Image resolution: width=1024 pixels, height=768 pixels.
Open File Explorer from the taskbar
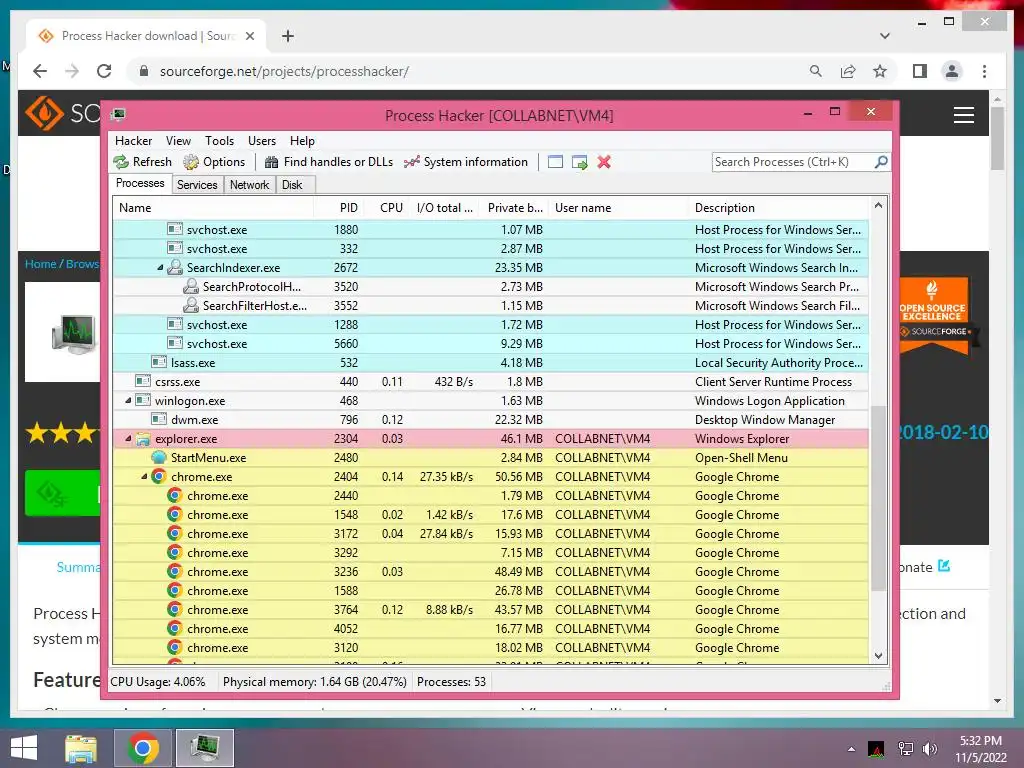click(x=81, y=748)
